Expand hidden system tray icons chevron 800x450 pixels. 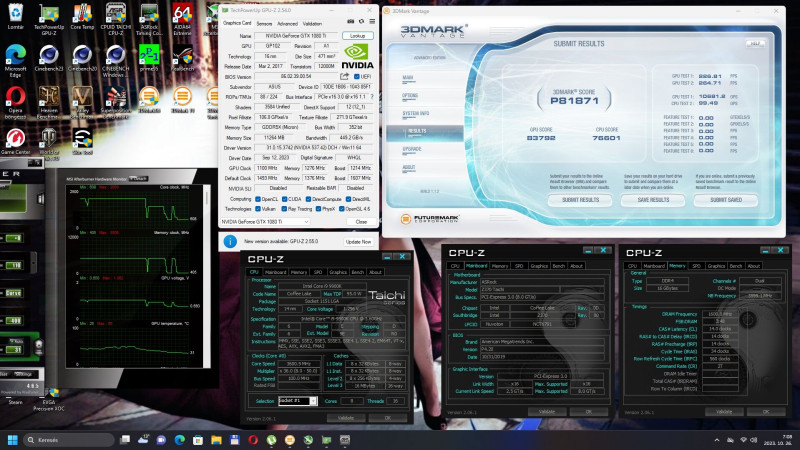tap(716, 440)
